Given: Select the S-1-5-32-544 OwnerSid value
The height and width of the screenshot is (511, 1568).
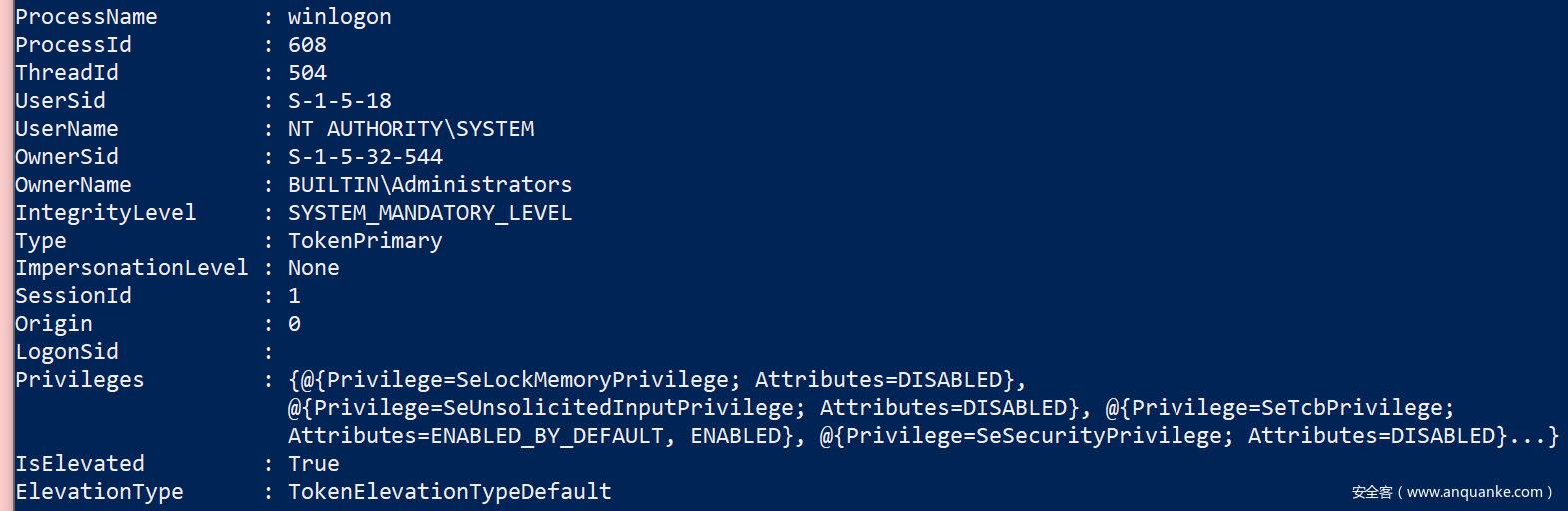Looking at the screenshot, I should (365, 157).
